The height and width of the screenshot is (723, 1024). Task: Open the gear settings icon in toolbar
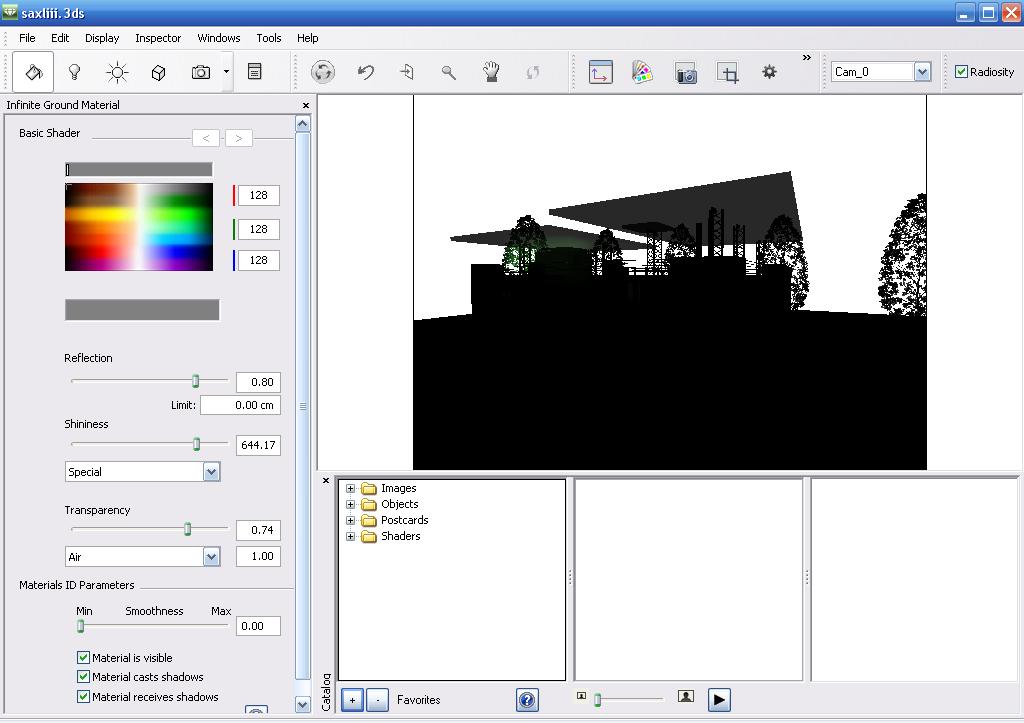(x=769, y=72)
